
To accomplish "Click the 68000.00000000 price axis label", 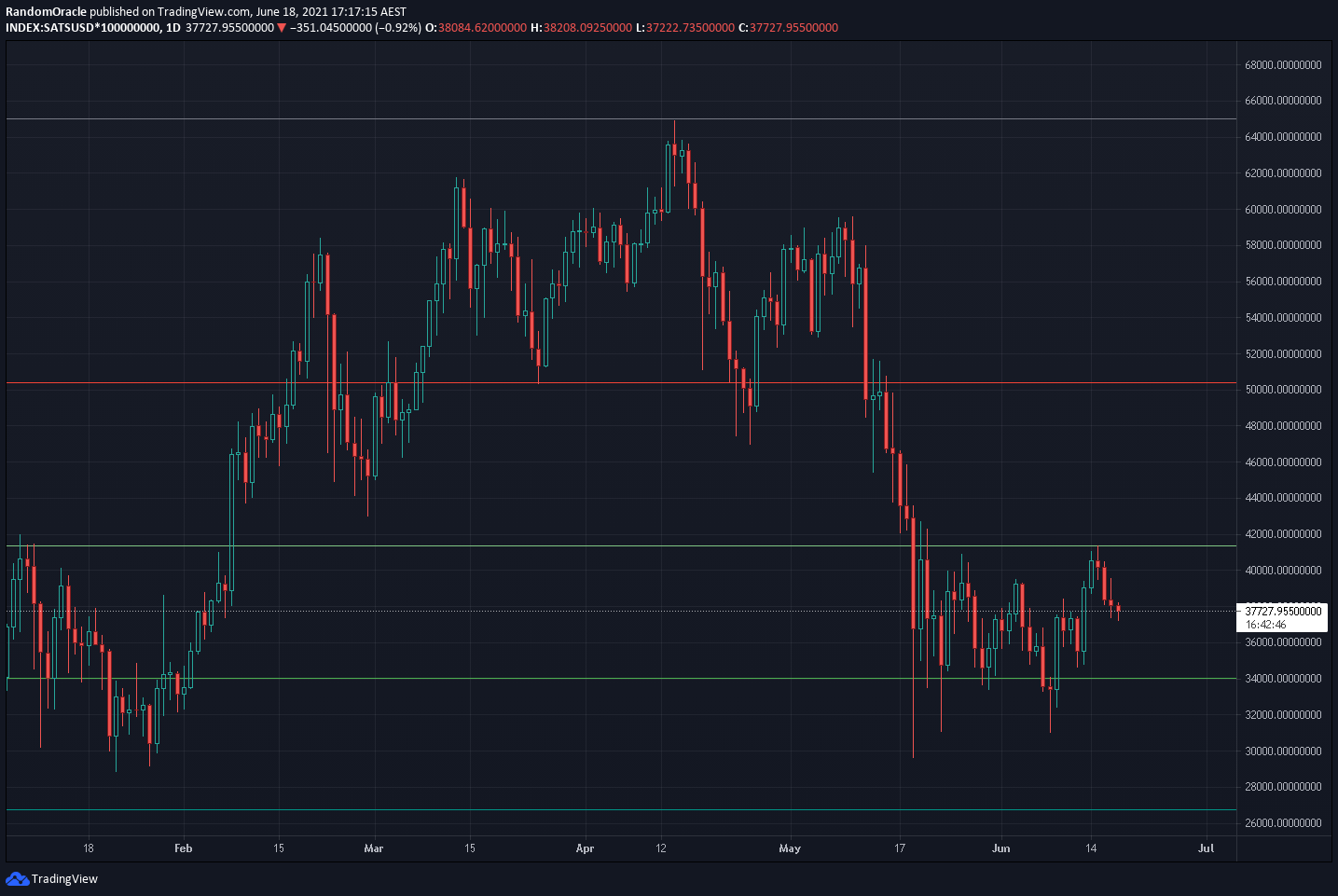I will coord(1283,64).
